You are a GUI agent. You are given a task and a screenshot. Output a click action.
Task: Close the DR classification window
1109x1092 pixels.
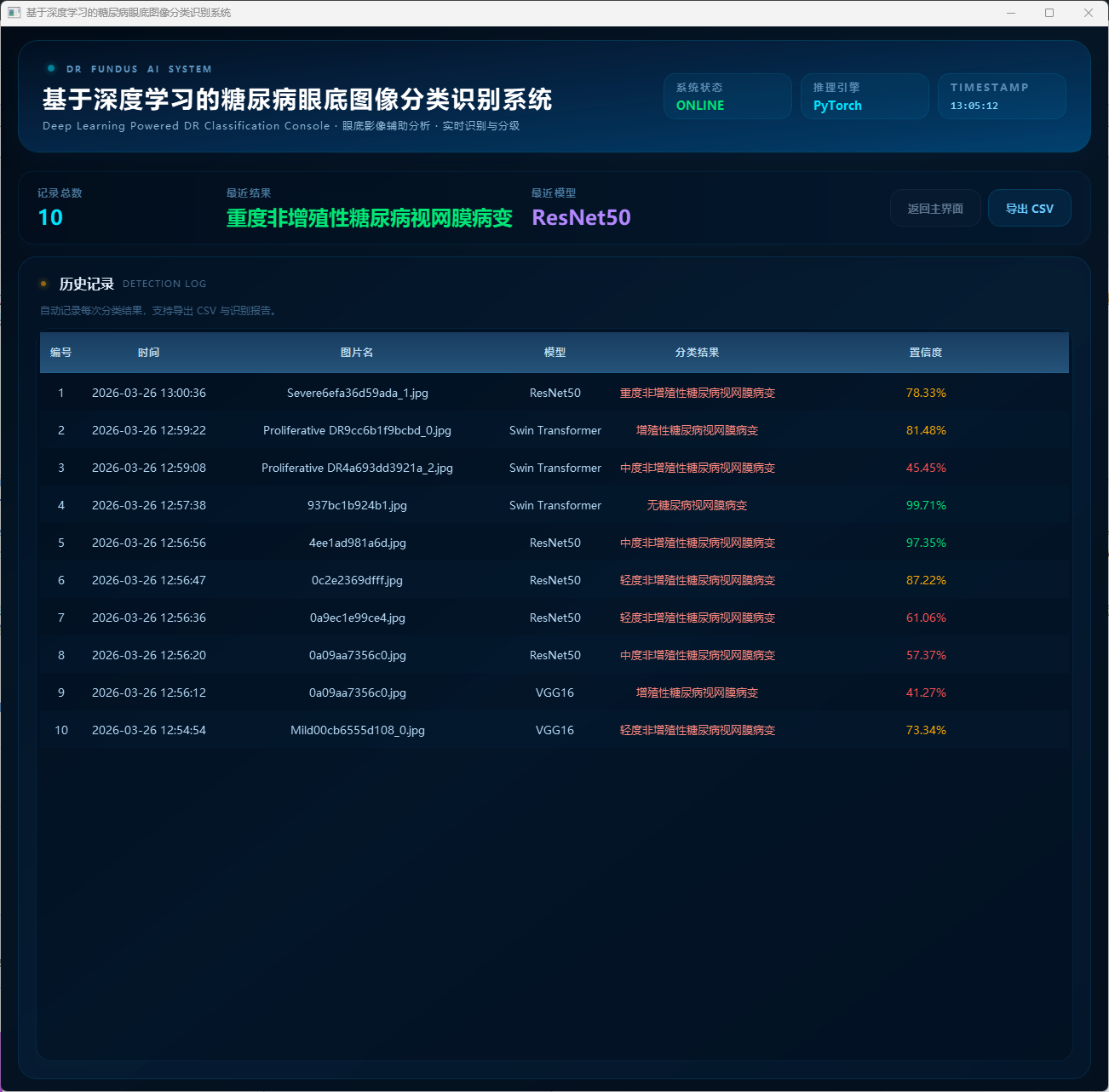coord(1088,13)
